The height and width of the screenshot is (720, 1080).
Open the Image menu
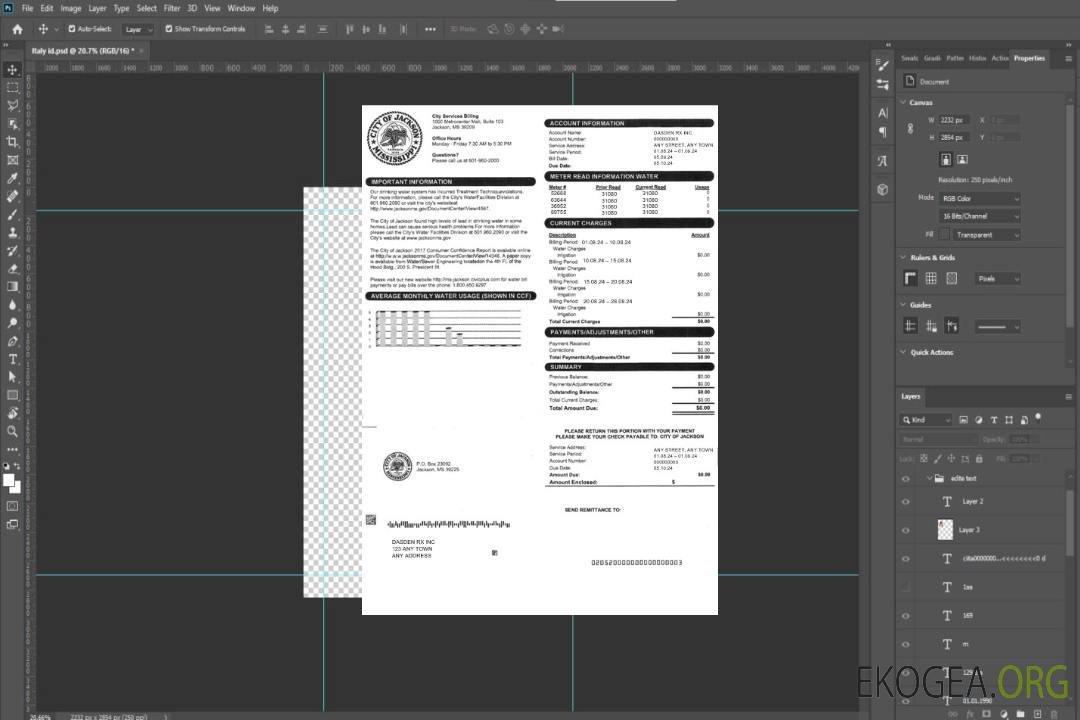click(x=71, y=8)
